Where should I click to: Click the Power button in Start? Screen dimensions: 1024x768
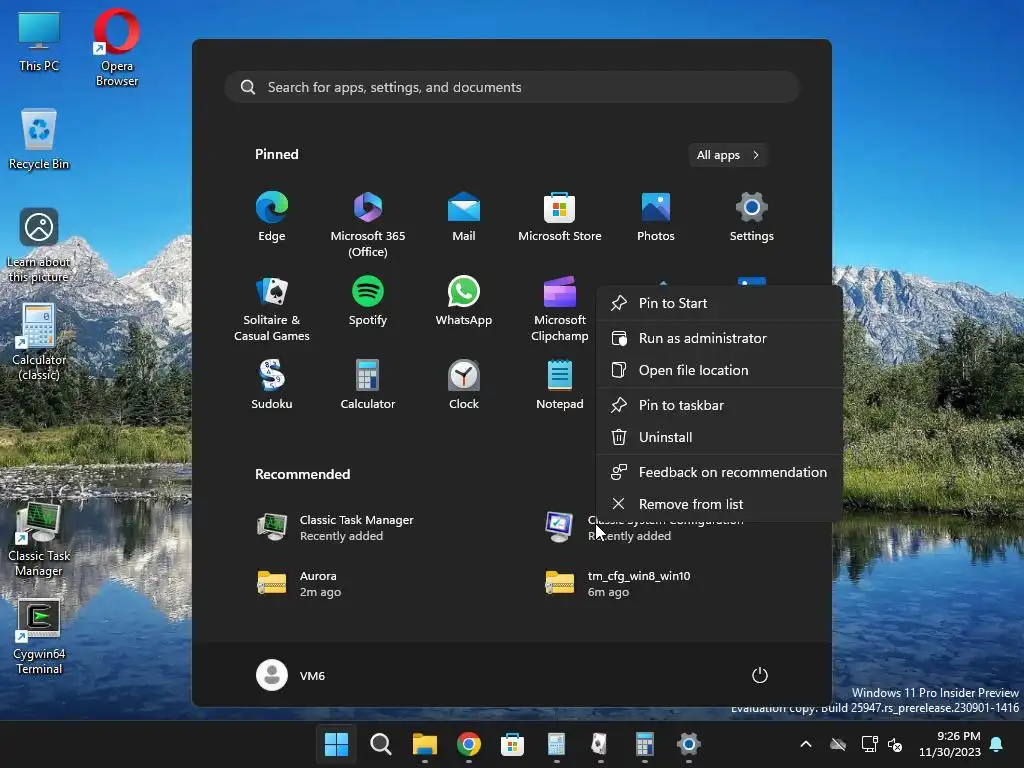[760, 675]
